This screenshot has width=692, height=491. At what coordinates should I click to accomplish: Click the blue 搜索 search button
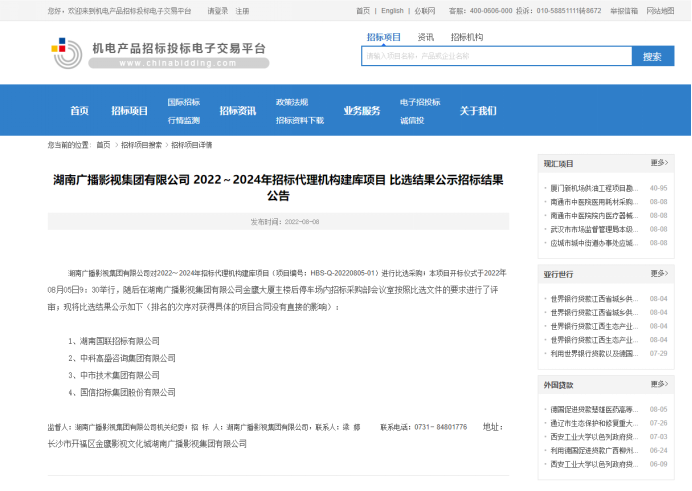click(653, 56)
